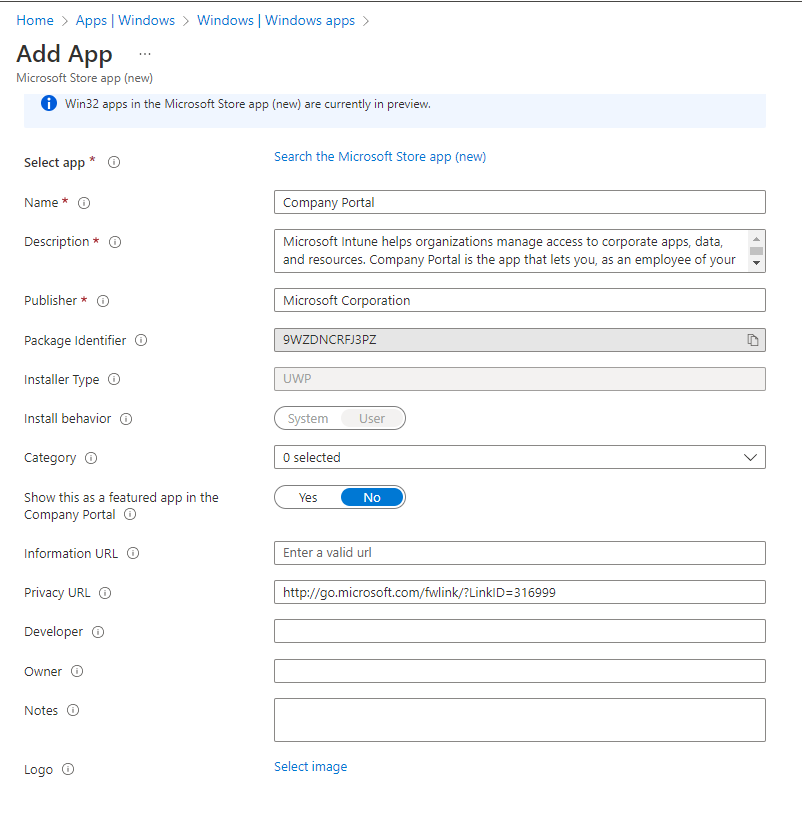
Task: Click the Install behavior info icon
Action: (x=126, y=419)
